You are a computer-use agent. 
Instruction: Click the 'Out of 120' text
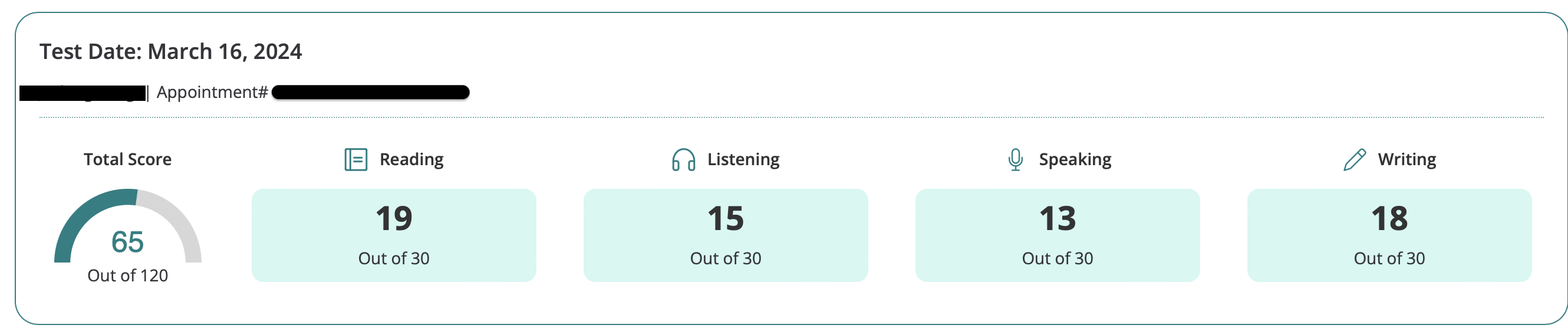[128, 275]
